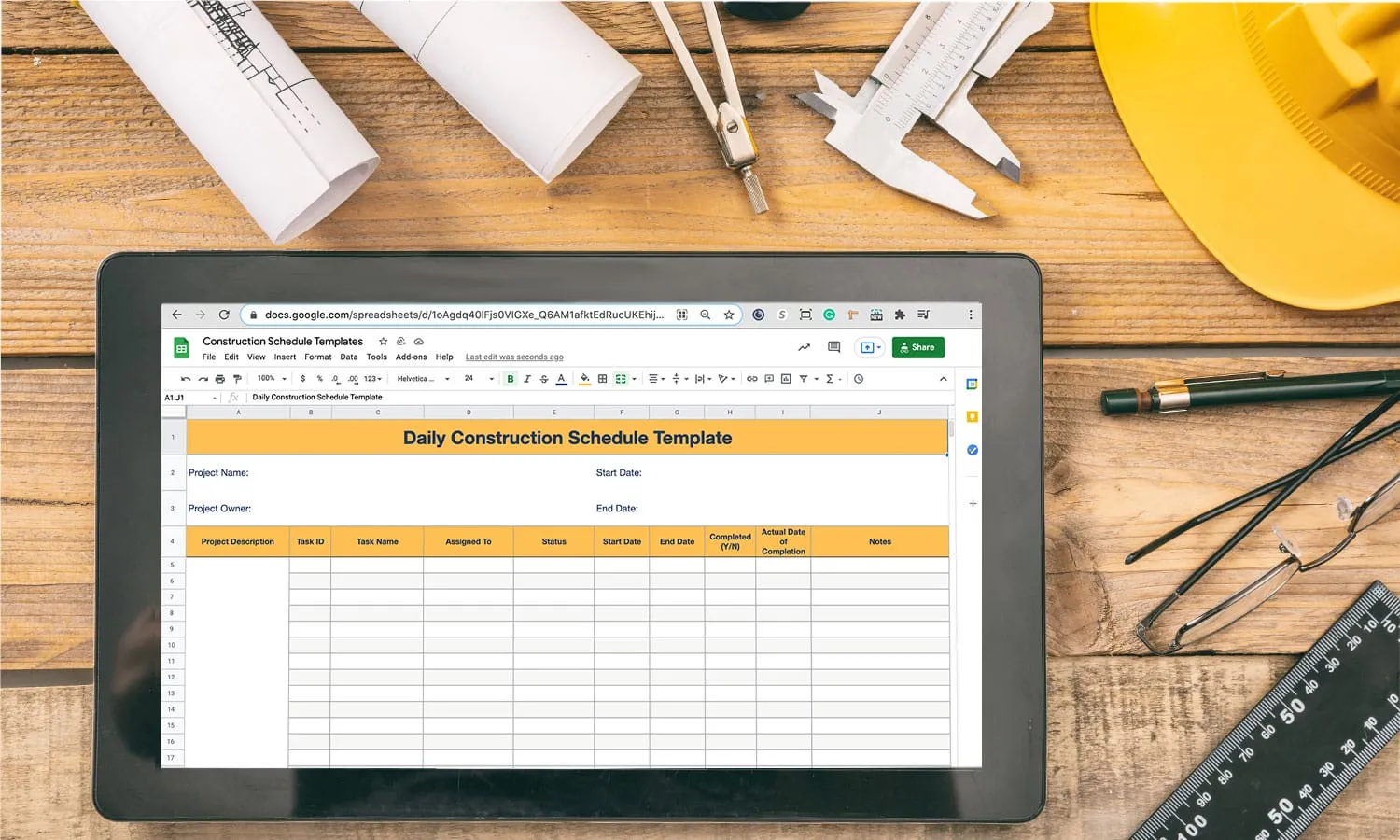
Task: Open the Add-ons menu
Action: coord(411,357)
